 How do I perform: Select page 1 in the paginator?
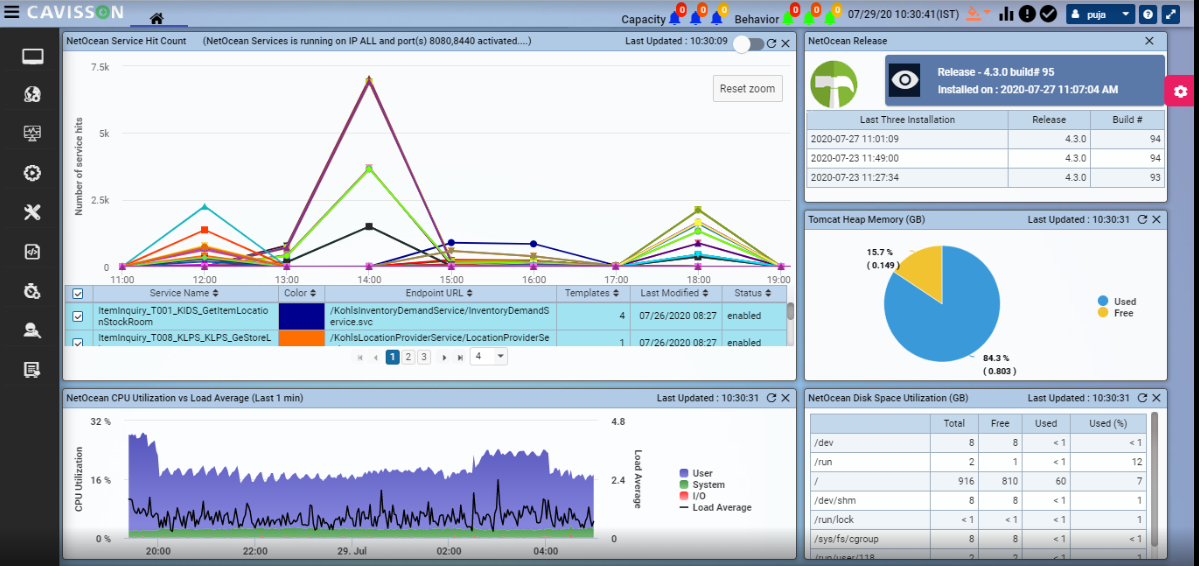pos(392,356)
